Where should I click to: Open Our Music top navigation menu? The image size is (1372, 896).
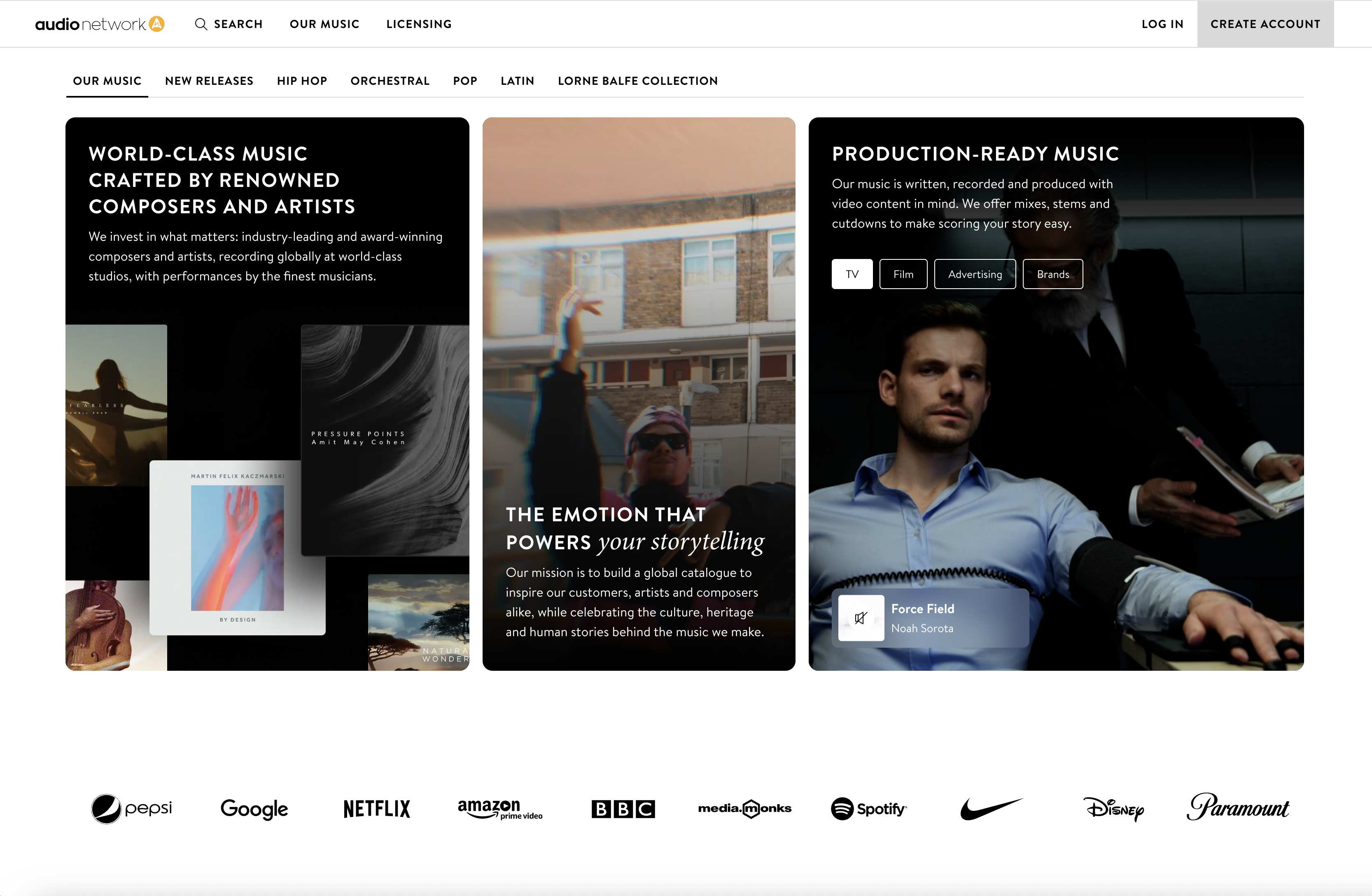tap(324, 23)
